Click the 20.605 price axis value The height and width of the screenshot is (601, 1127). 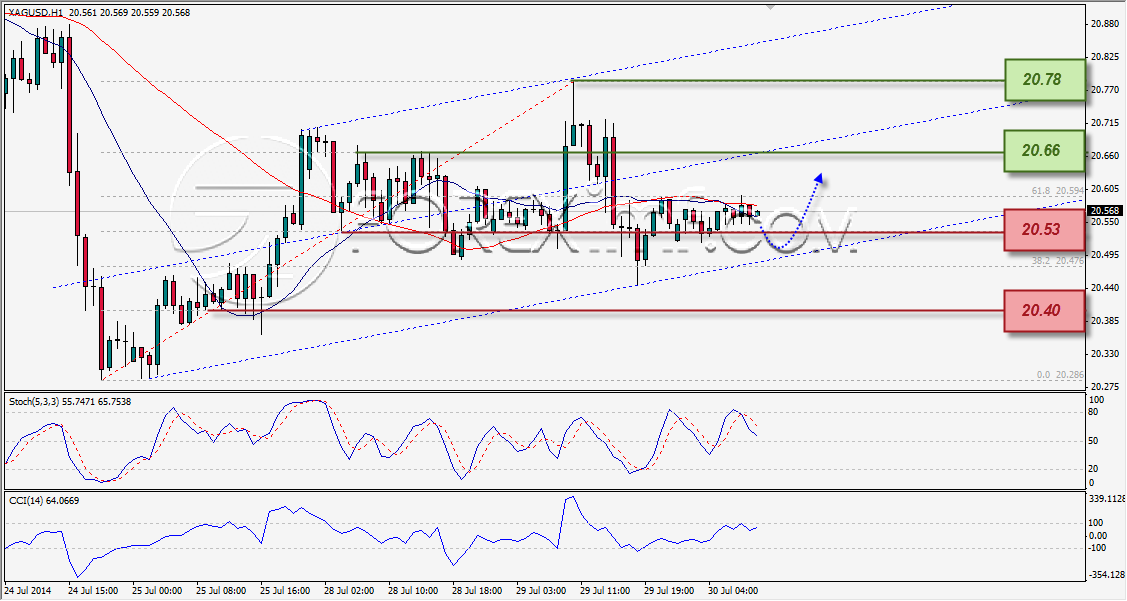tap(1105, 188)
